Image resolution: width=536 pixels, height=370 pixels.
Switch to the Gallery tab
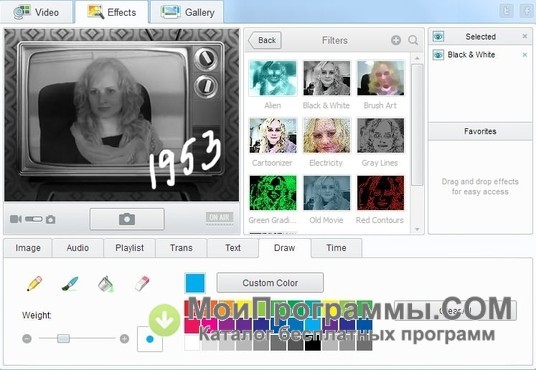pos(187,12)
